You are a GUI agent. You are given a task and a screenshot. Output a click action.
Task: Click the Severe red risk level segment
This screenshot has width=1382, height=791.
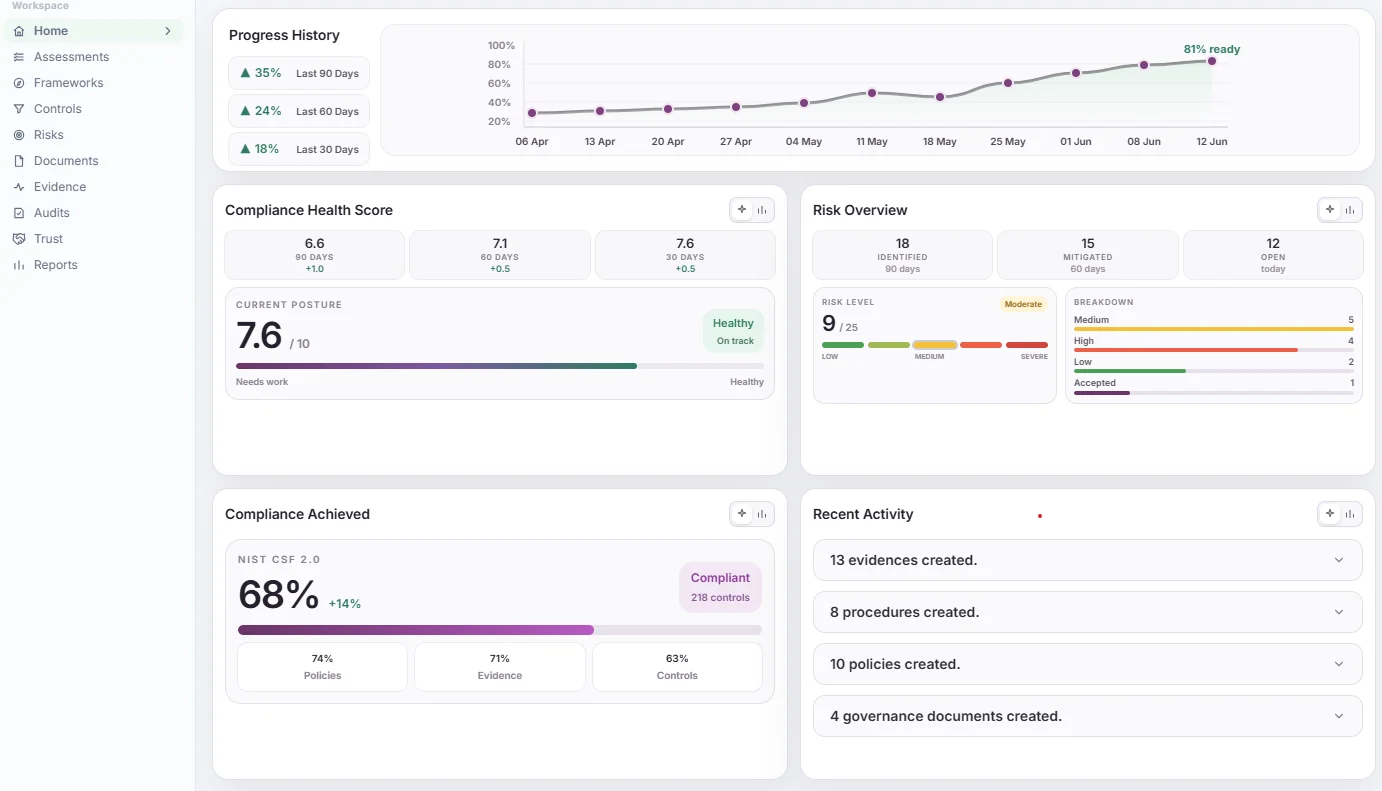(x=1027, y=345)
